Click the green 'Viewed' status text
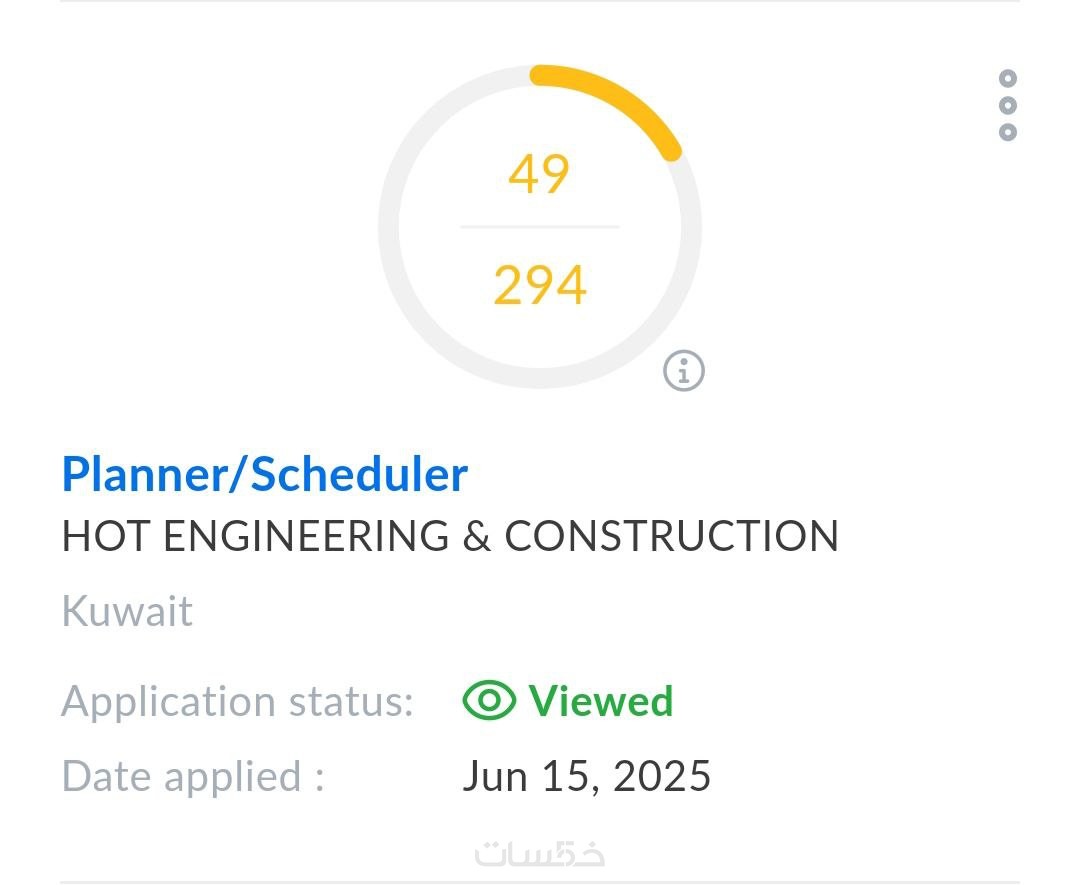This screenshot has height=885, width=1080. point(600,702)
